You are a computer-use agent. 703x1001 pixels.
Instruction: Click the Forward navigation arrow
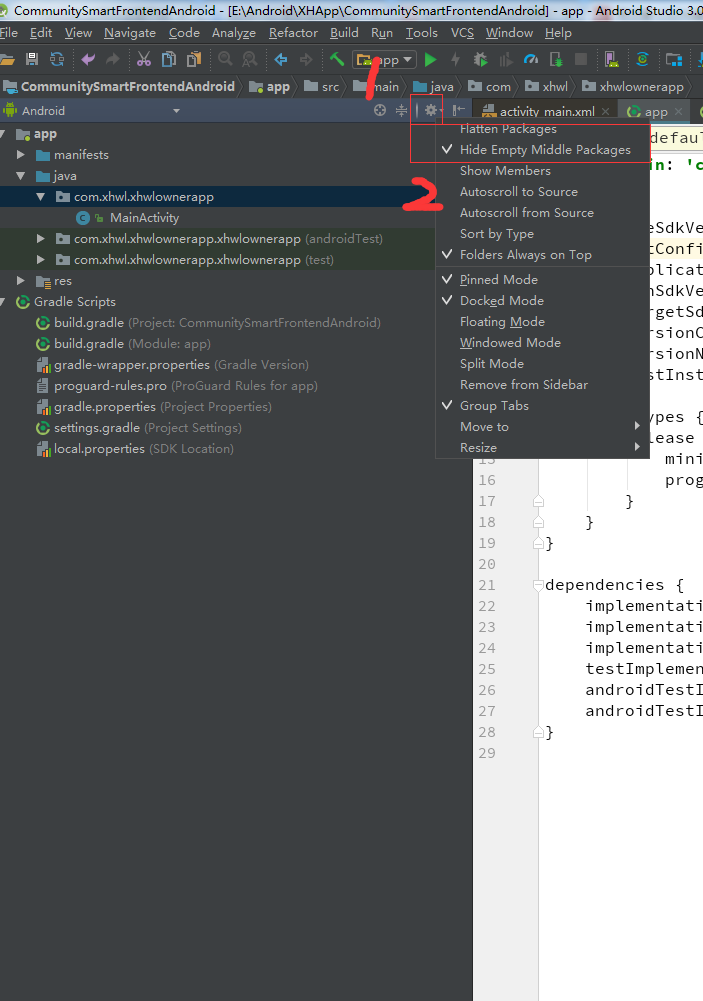click(306, 59)
